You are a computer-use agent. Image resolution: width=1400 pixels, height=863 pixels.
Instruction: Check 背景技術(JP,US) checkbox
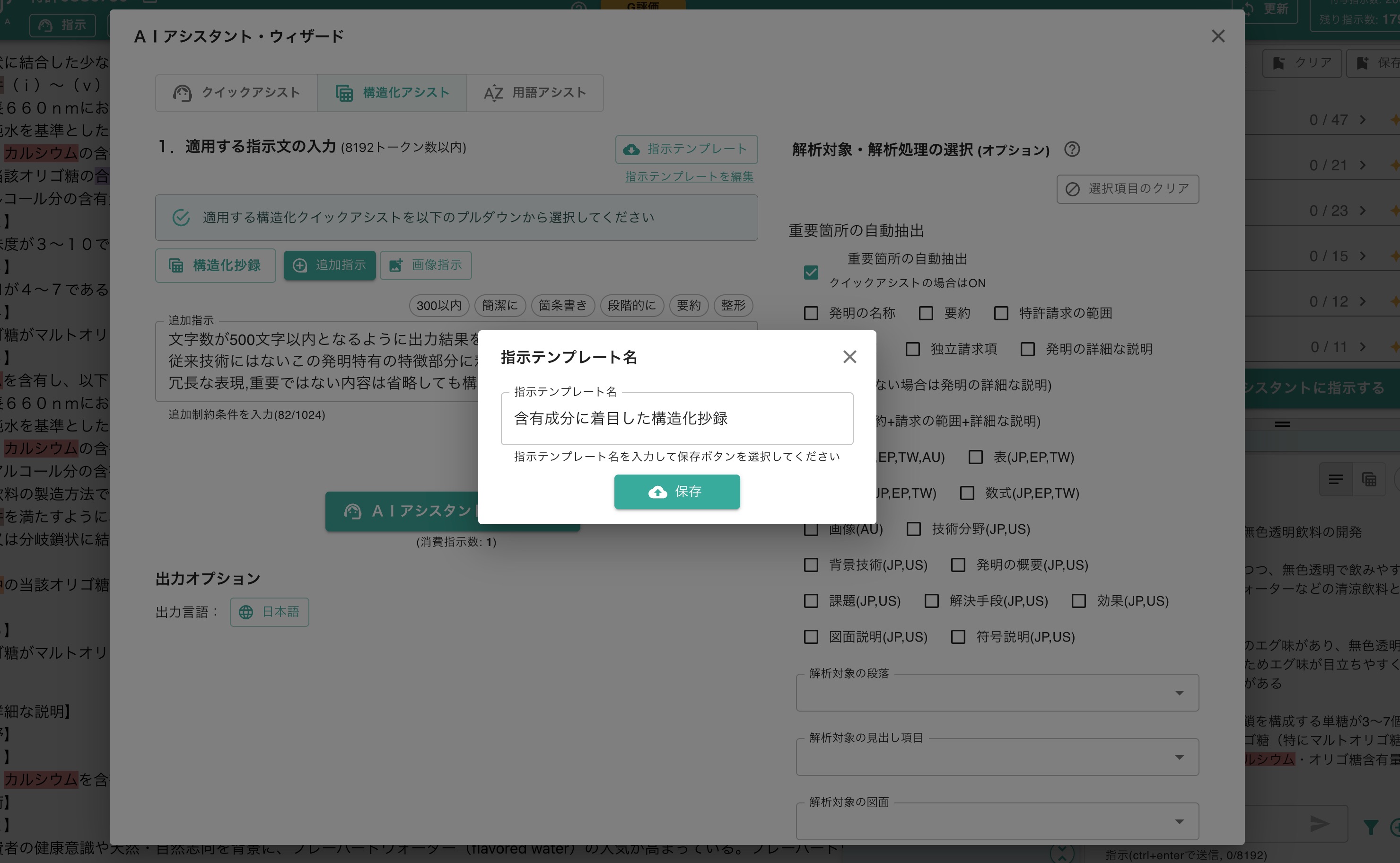(x=811, y=565)
